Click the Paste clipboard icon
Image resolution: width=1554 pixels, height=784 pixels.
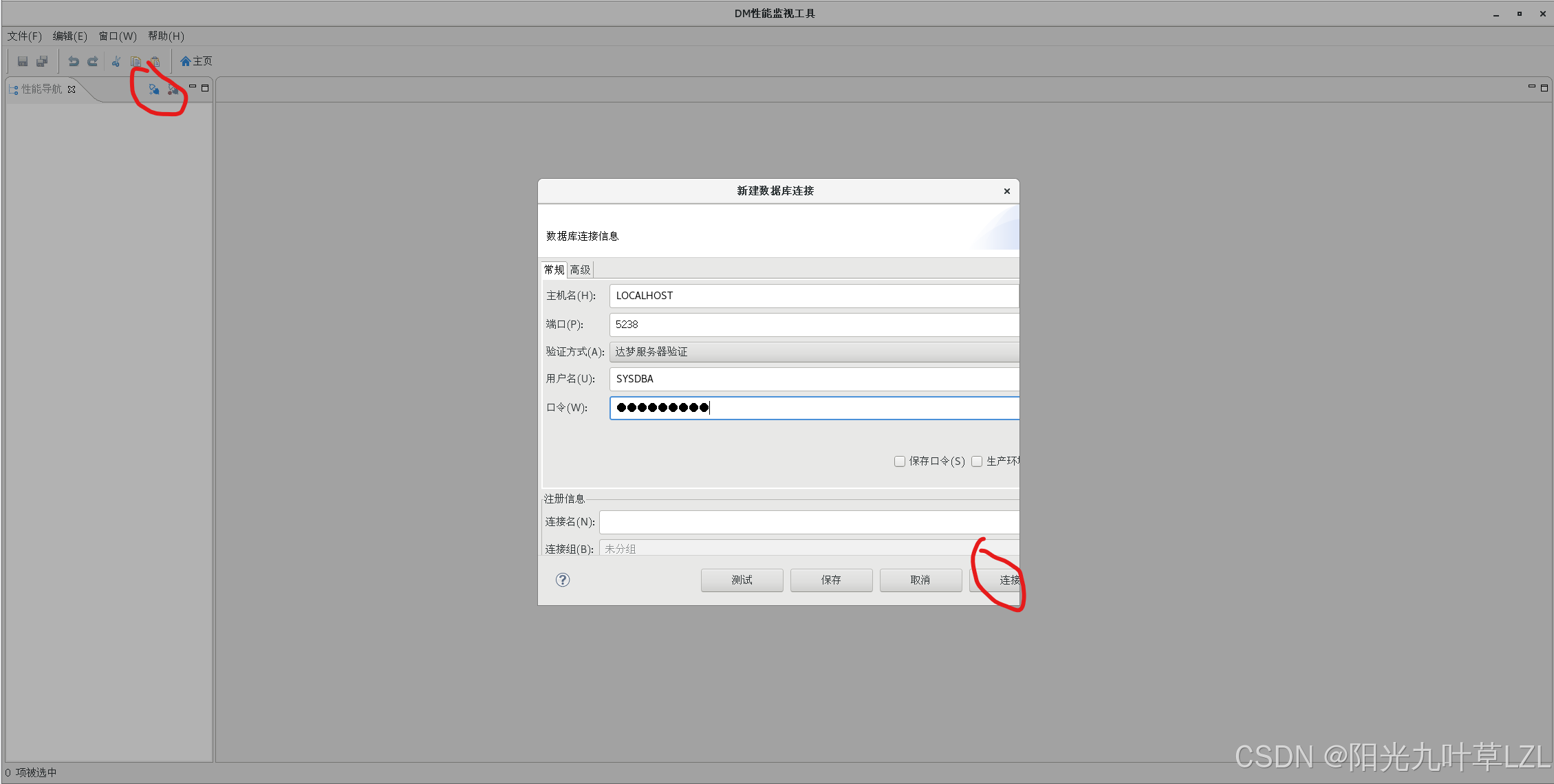point(155,61)
